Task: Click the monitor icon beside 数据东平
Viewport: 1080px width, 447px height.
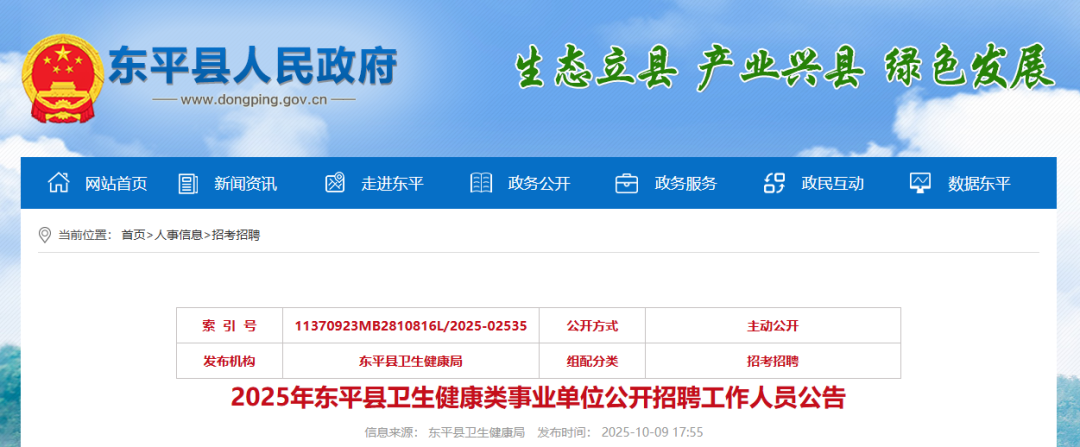Action: point(920,183)
